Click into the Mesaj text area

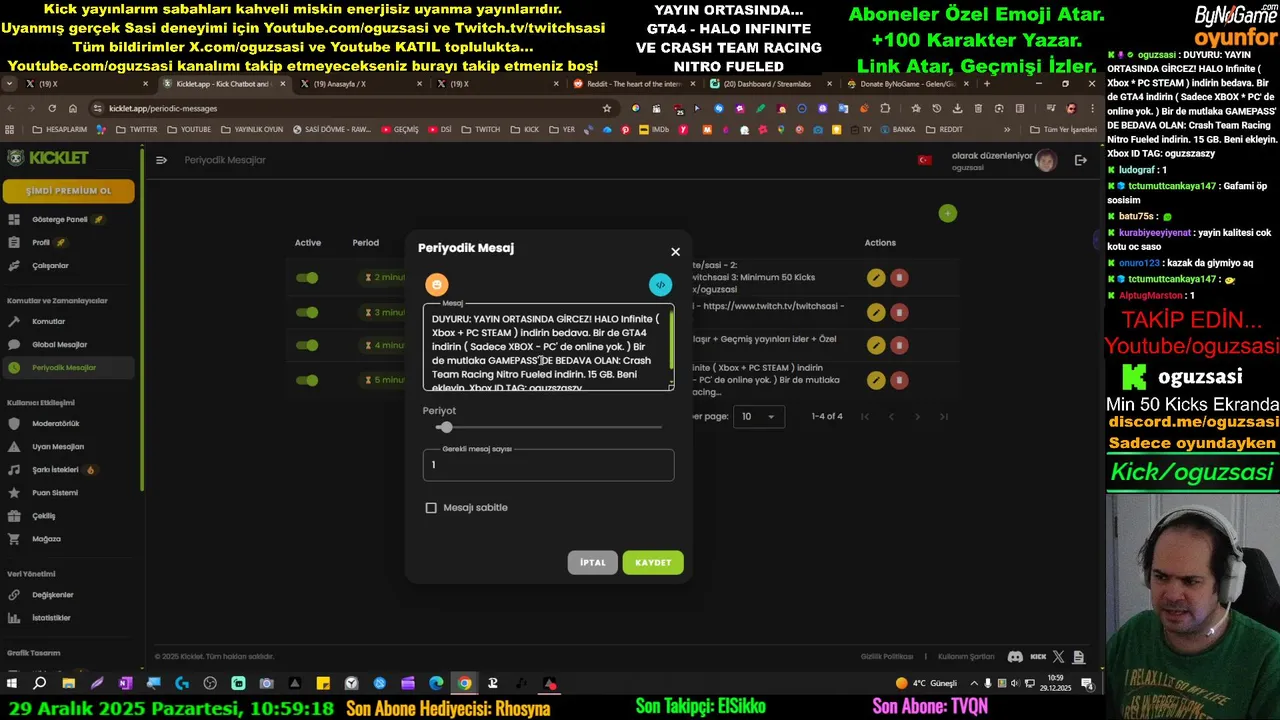[x=548, y=348]
